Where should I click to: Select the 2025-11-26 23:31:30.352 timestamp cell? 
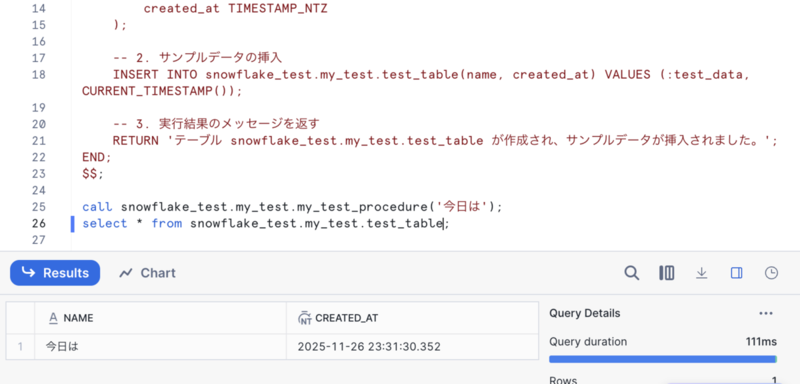[x=412, y=347]
